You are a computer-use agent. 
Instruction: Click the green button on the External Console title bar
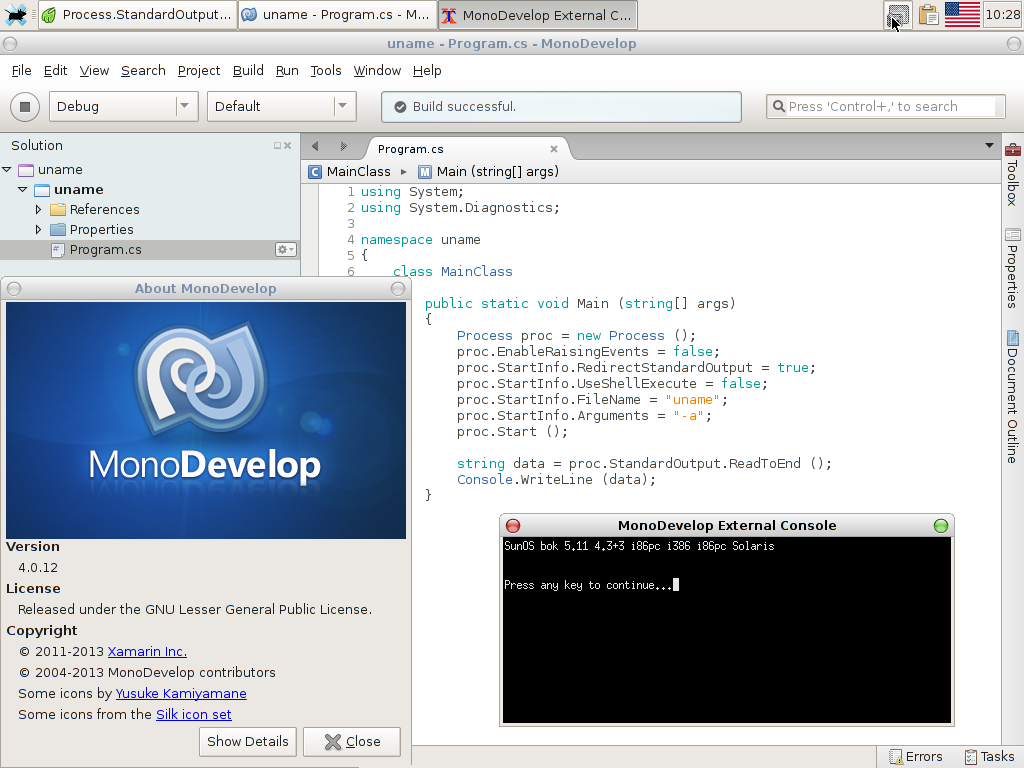coord(941,526)
